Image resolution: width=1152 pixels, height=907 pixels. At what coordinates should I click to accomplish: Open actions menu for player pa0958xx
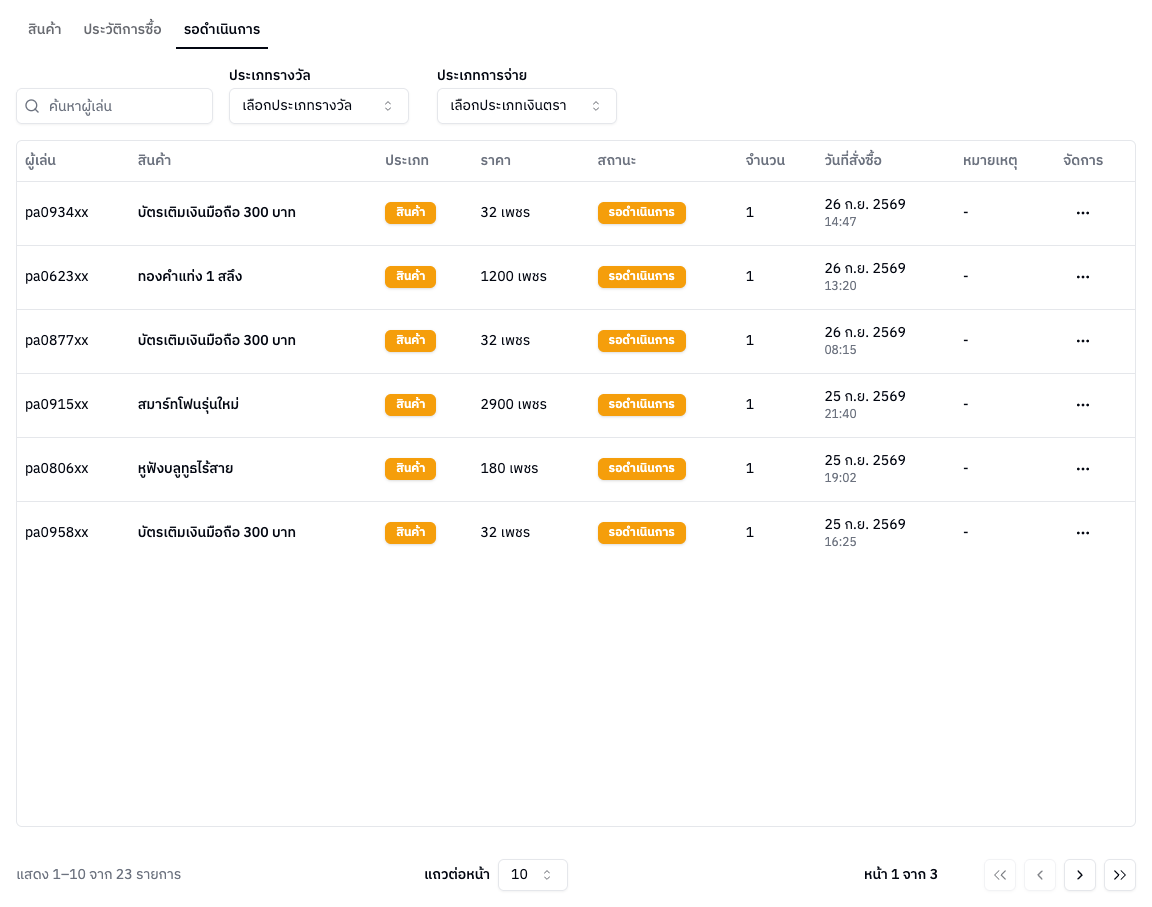(1082, 532)
